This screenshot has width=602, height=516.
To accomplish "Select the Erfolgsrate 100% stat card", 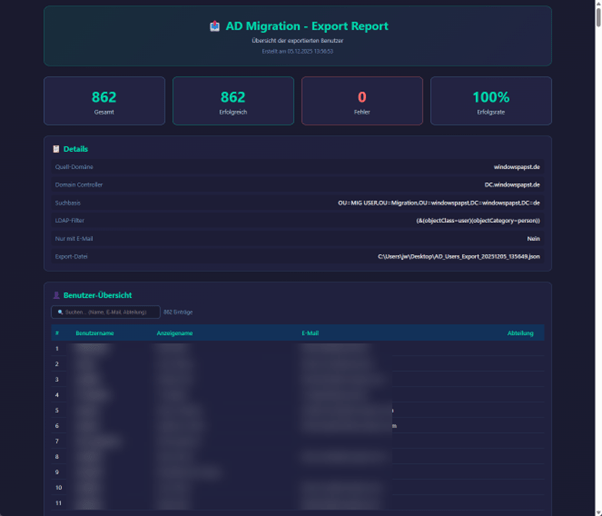I will pyautogui.click(x=491, y=101).
